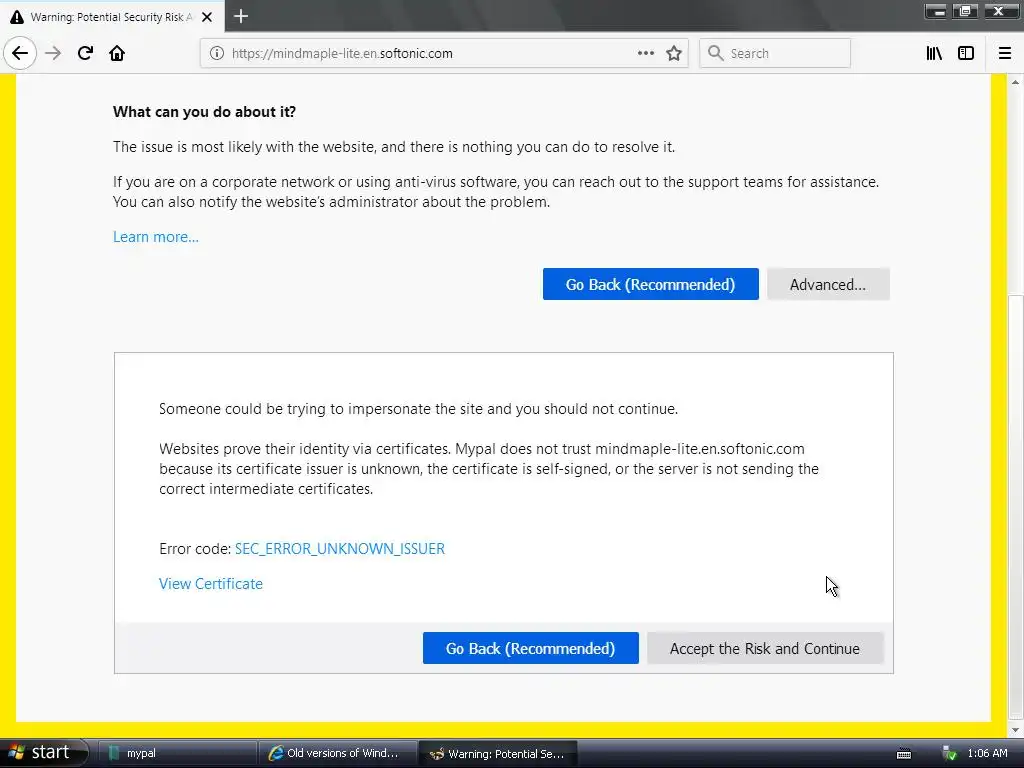Image resolution: width=1024 pixels, height=768 pixels.
Task: Click the 'Error code:' label
Action: 195,549
